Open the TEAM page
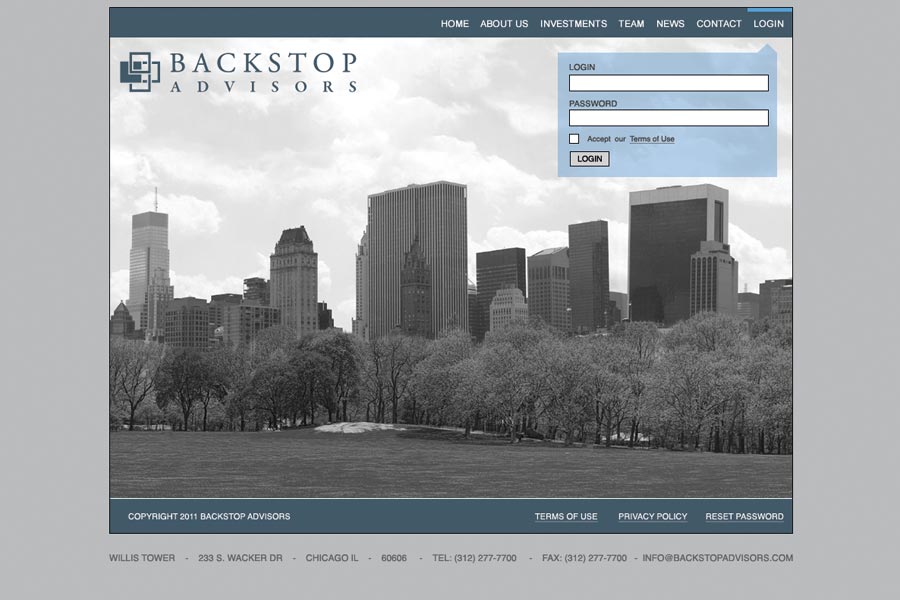900x600 pixels. 631,24
